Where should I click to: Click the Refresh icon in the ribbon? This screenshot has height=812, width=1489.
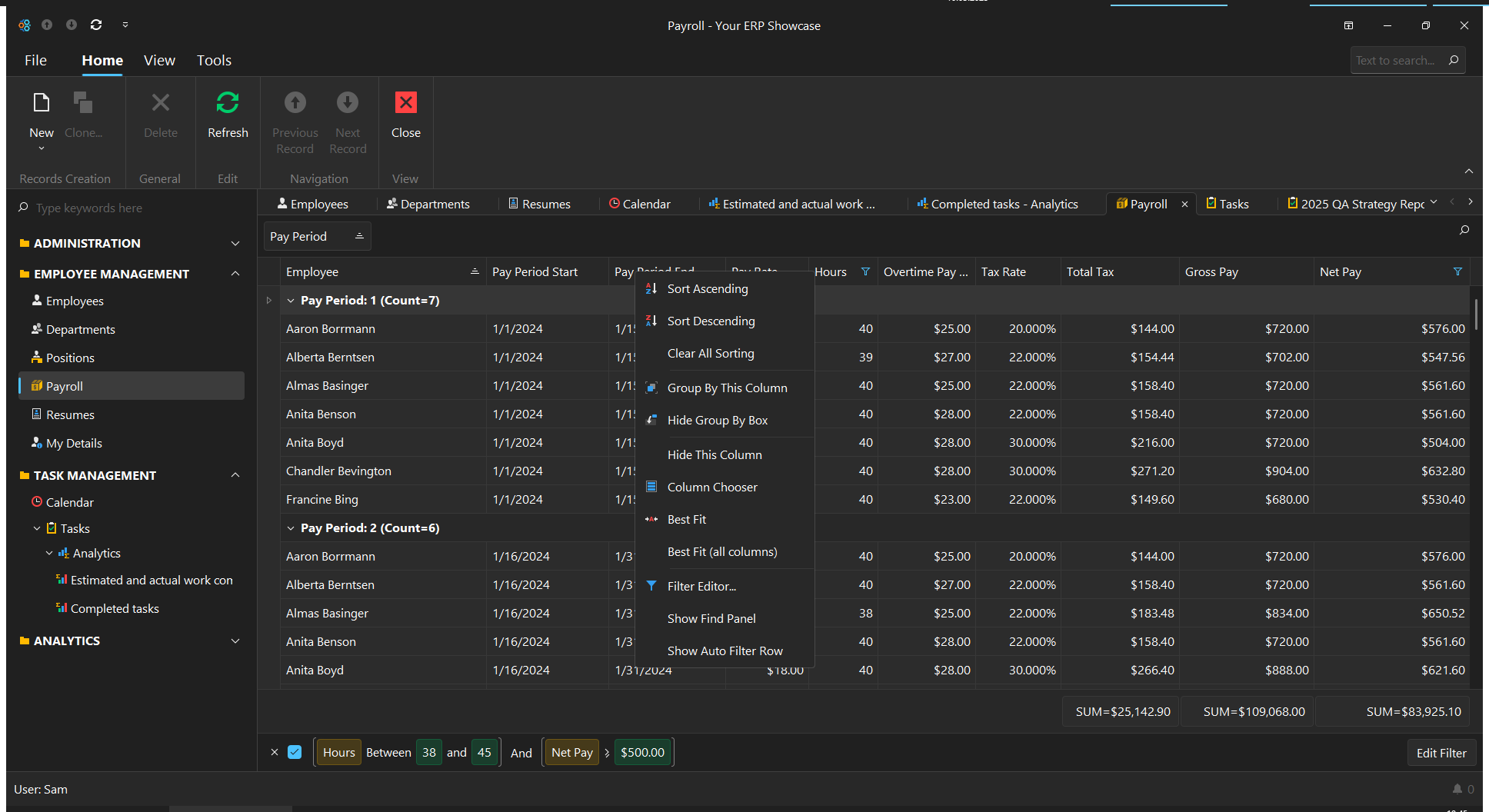[x=228, y=103]
